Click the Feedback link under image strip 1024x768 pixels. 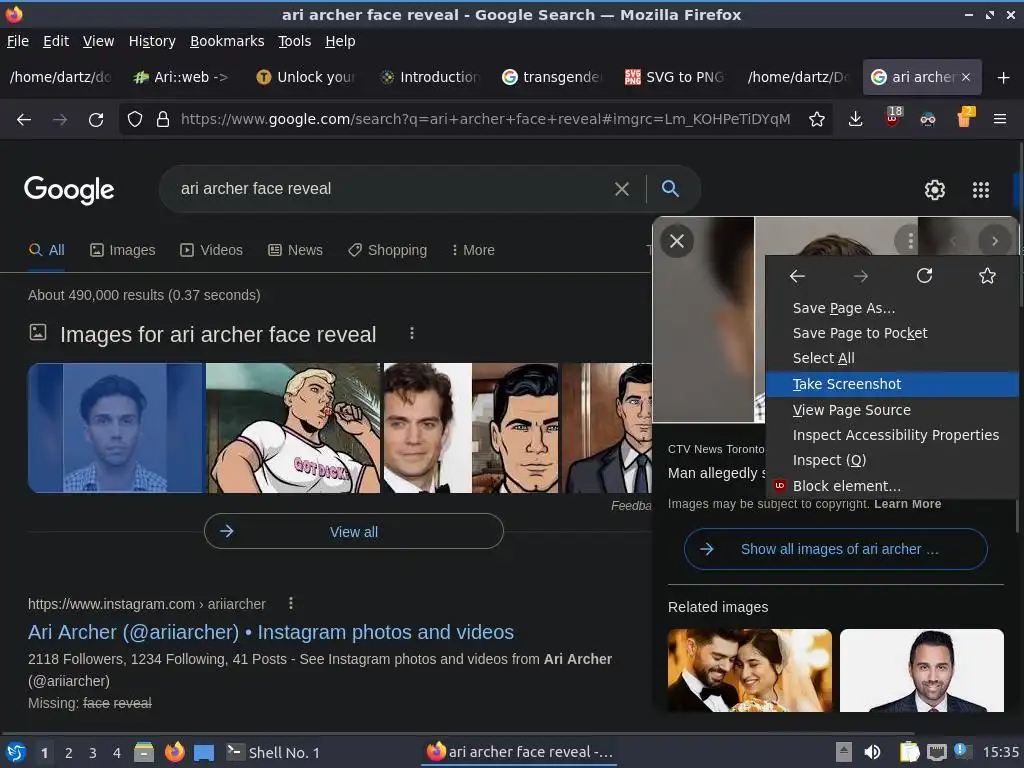tap(631, 505)
